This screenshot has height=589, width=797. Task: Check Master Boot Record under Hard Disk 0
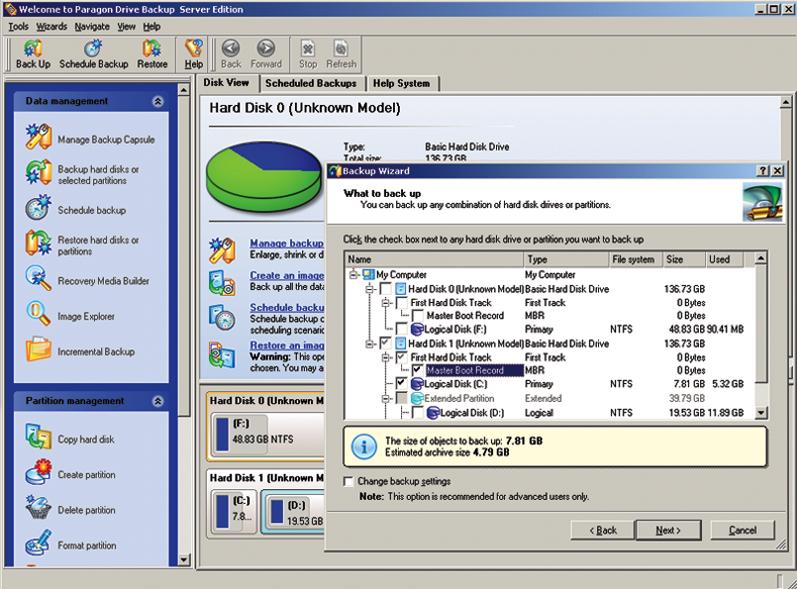(417, 316)
